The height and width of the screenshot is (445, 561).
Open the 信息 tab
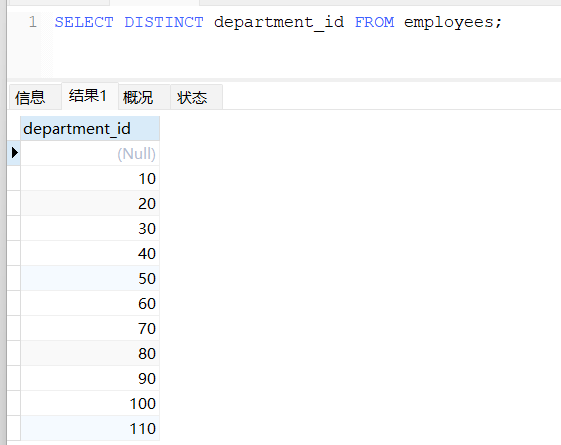35,97
